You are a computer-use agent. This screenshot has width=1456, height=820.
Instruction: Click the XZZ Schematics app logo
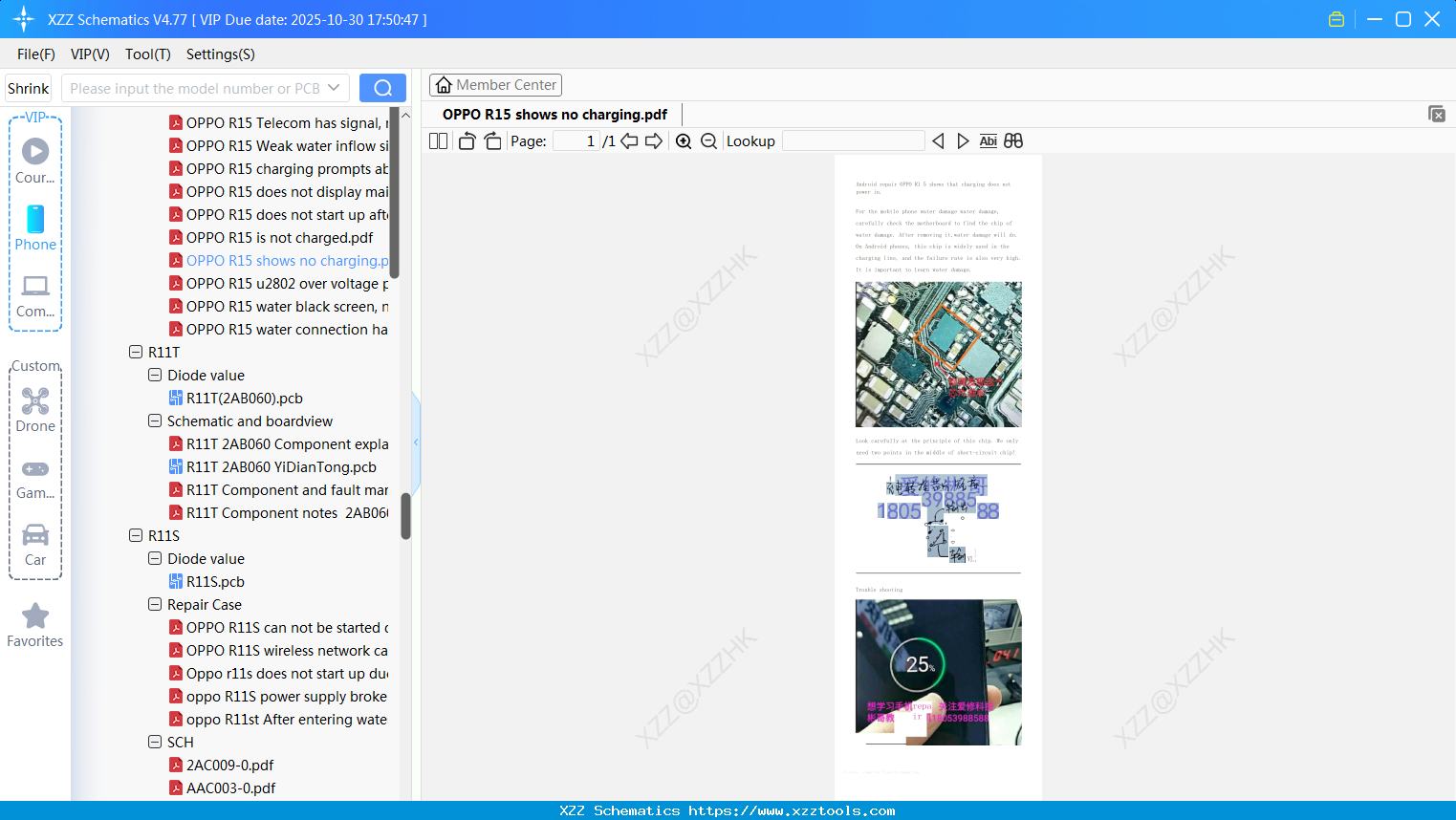24,19
